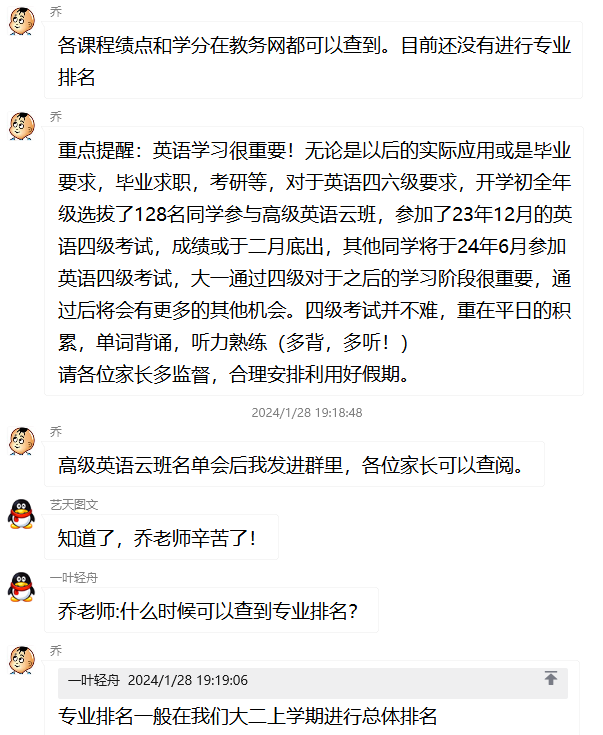The image size is (603, 735).
Task: Click sender name 一叶轻舟 above the question message
Action: point(74,578)
